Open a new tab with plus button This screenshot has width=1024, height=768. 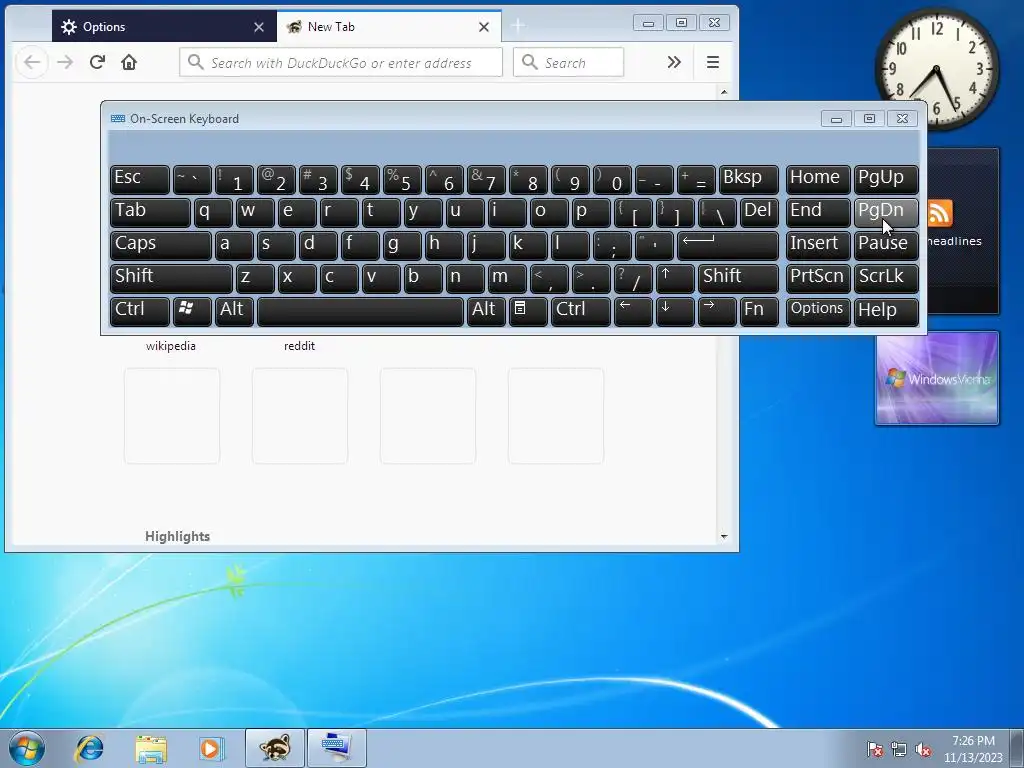[x=518, y=26]
